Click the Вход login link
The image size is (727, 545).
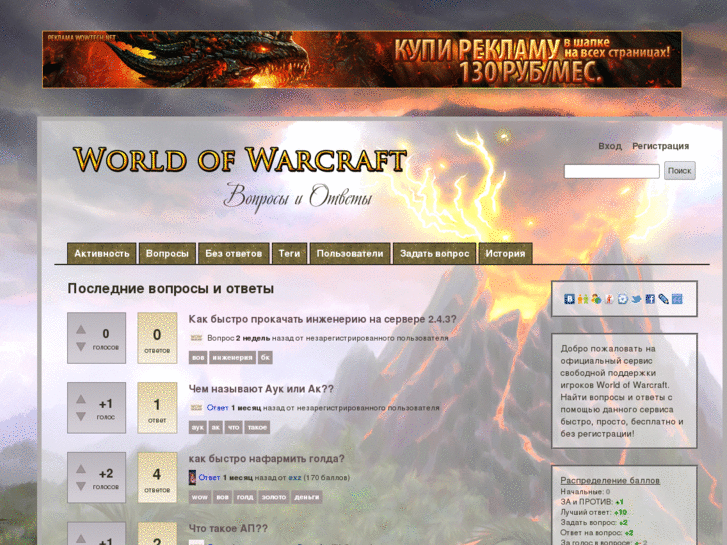click(x=610, y=146)
